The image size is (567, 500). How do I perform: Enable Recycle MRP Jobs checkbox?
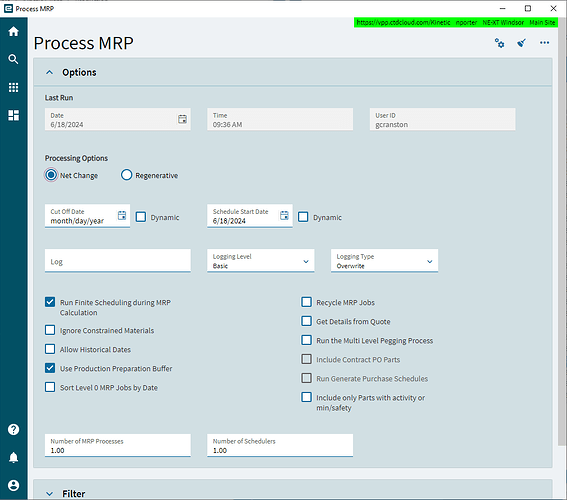pos(306,302)
